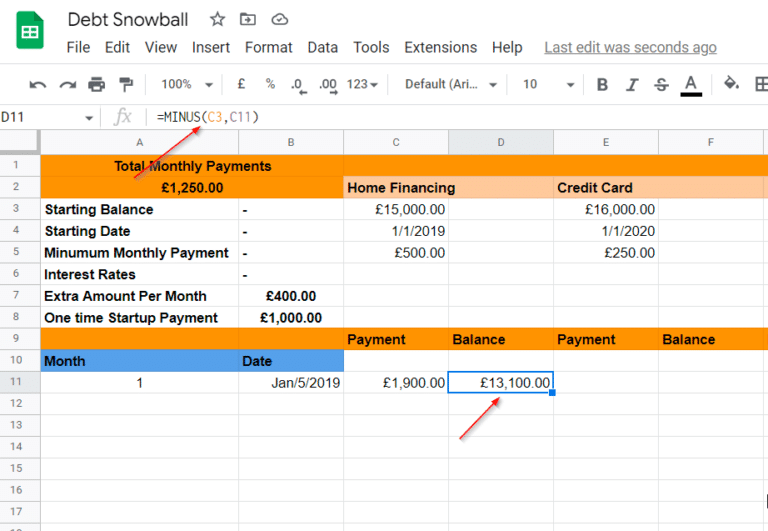Select the £16,000.00 starting balance cell

(x=606, y=209)
